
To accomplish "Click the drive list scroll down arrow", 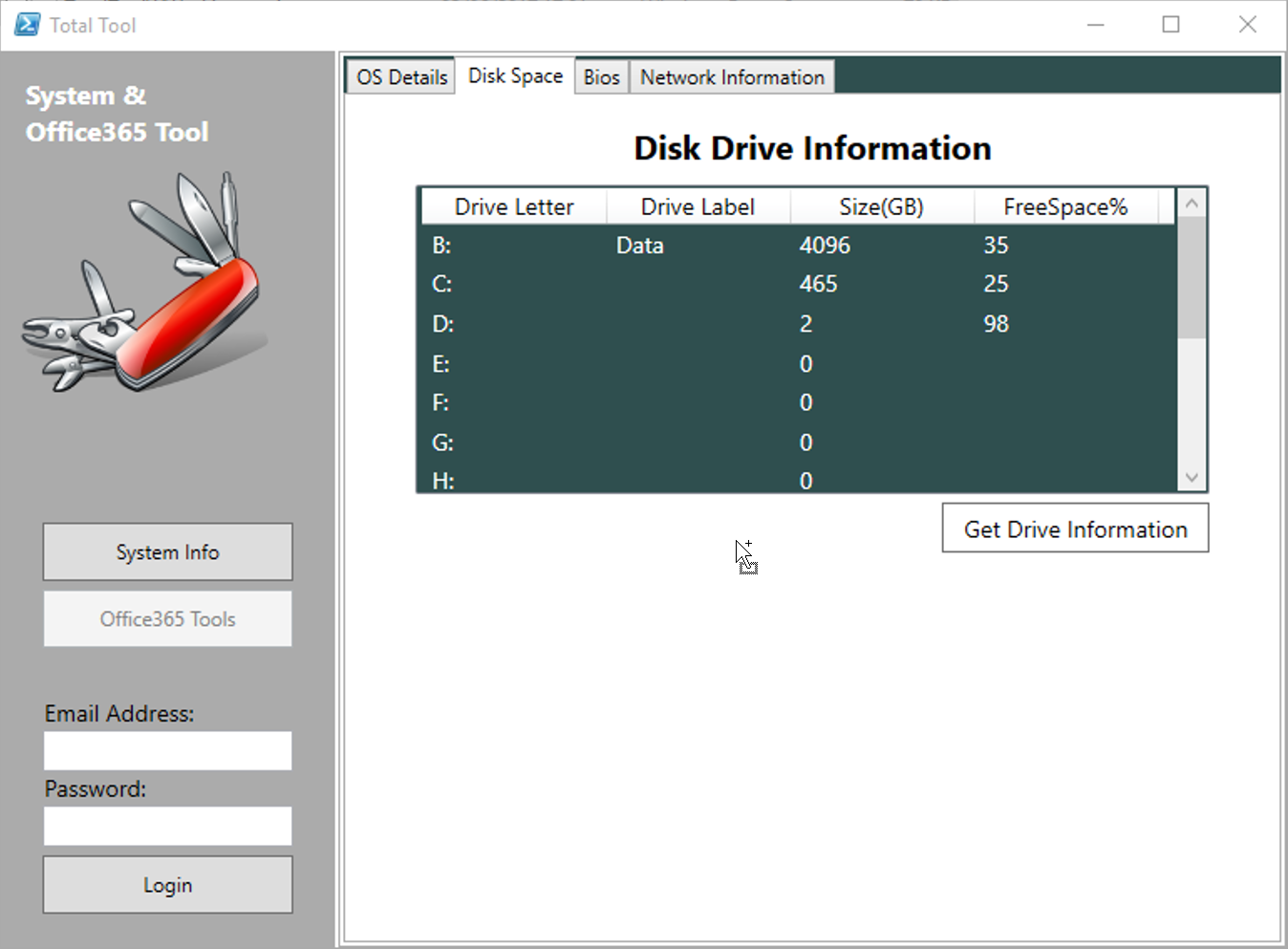I will tap(1191, 478).
